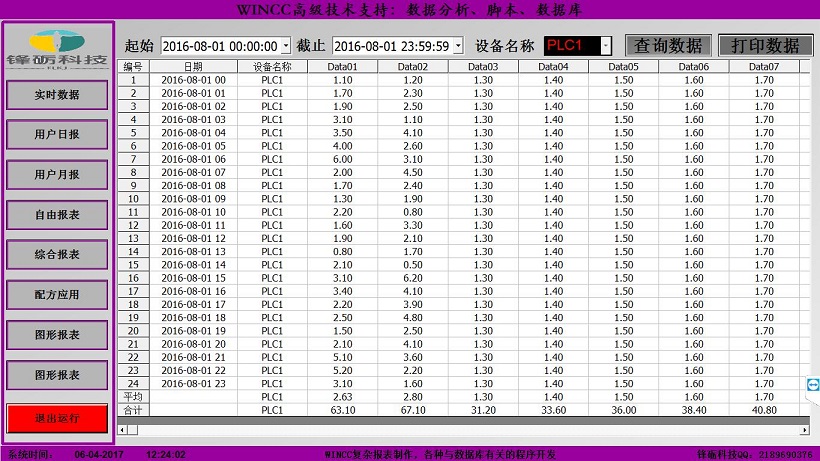Viewport: 820px width, 461px height.
Task: Open the 配方应用 page
Action: 57,295
